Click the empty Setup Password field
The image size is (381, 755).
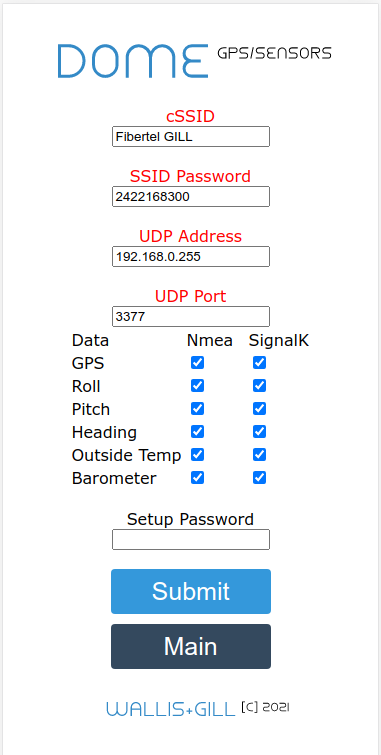tap(191, 539)
